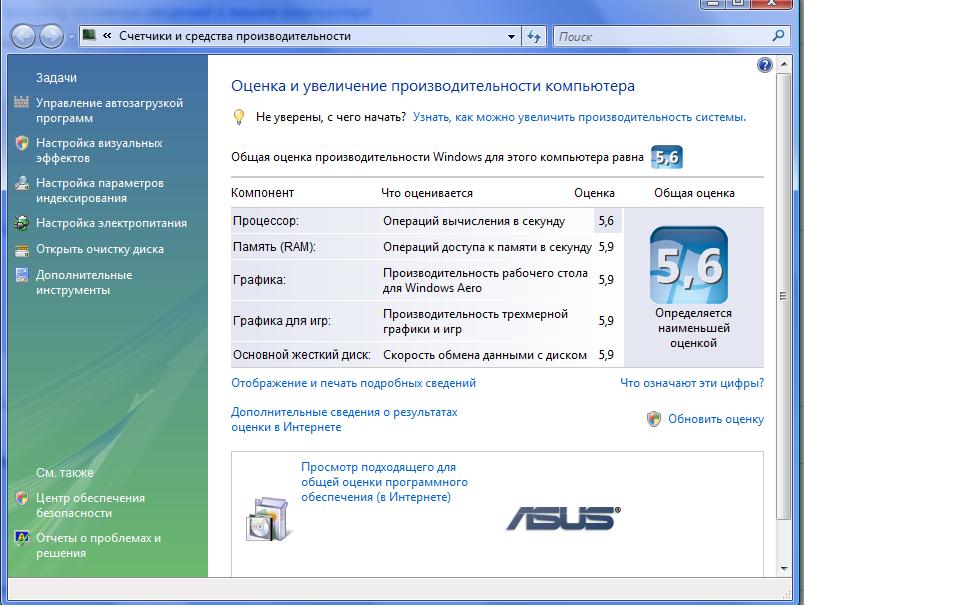Screen dimensions: 960x607
Task: Select the Память (RAM) row label
Action: coord(274,247)
